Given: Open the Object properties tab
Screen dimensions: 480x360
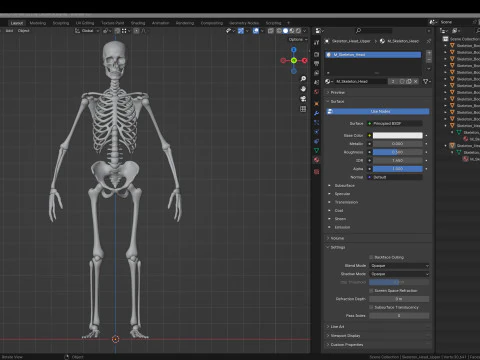Looking at the screenshot, I should (316, 104).
